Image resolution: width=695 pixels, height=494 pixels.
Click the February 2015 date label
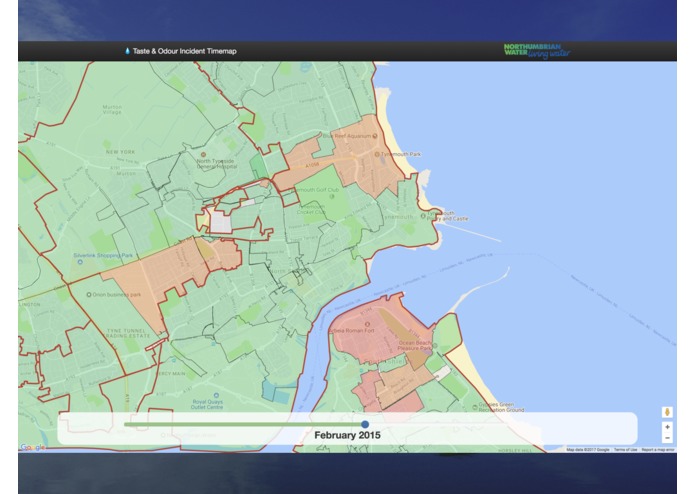tap(348, 435)
